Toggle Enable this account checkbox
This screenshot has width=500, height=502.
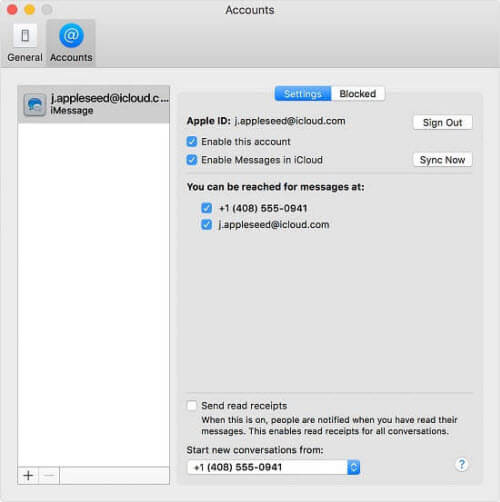192,142
